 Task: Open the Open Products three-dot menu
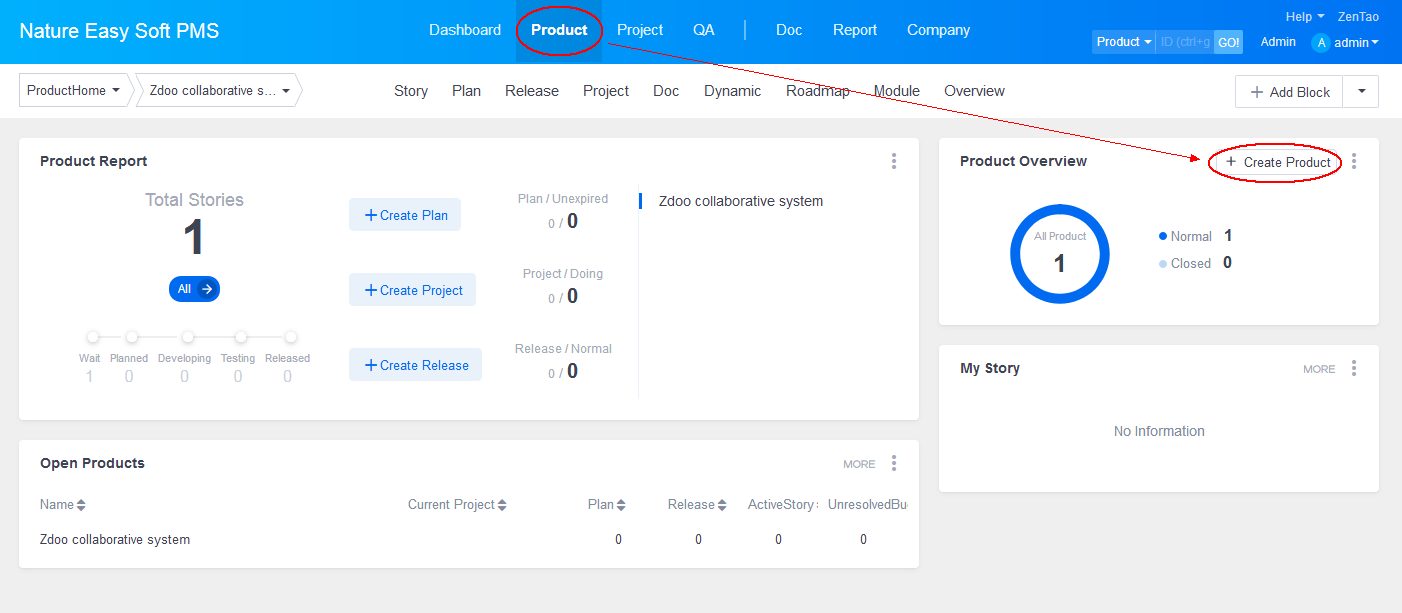coord(893,463)
